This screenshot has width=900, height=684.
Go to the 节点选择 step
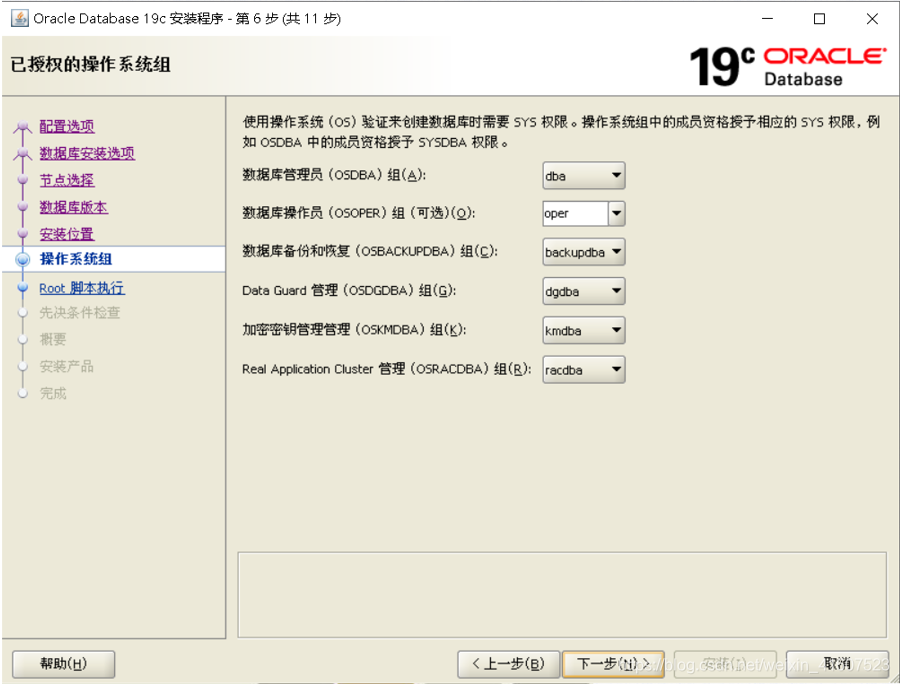coord(67,180)
